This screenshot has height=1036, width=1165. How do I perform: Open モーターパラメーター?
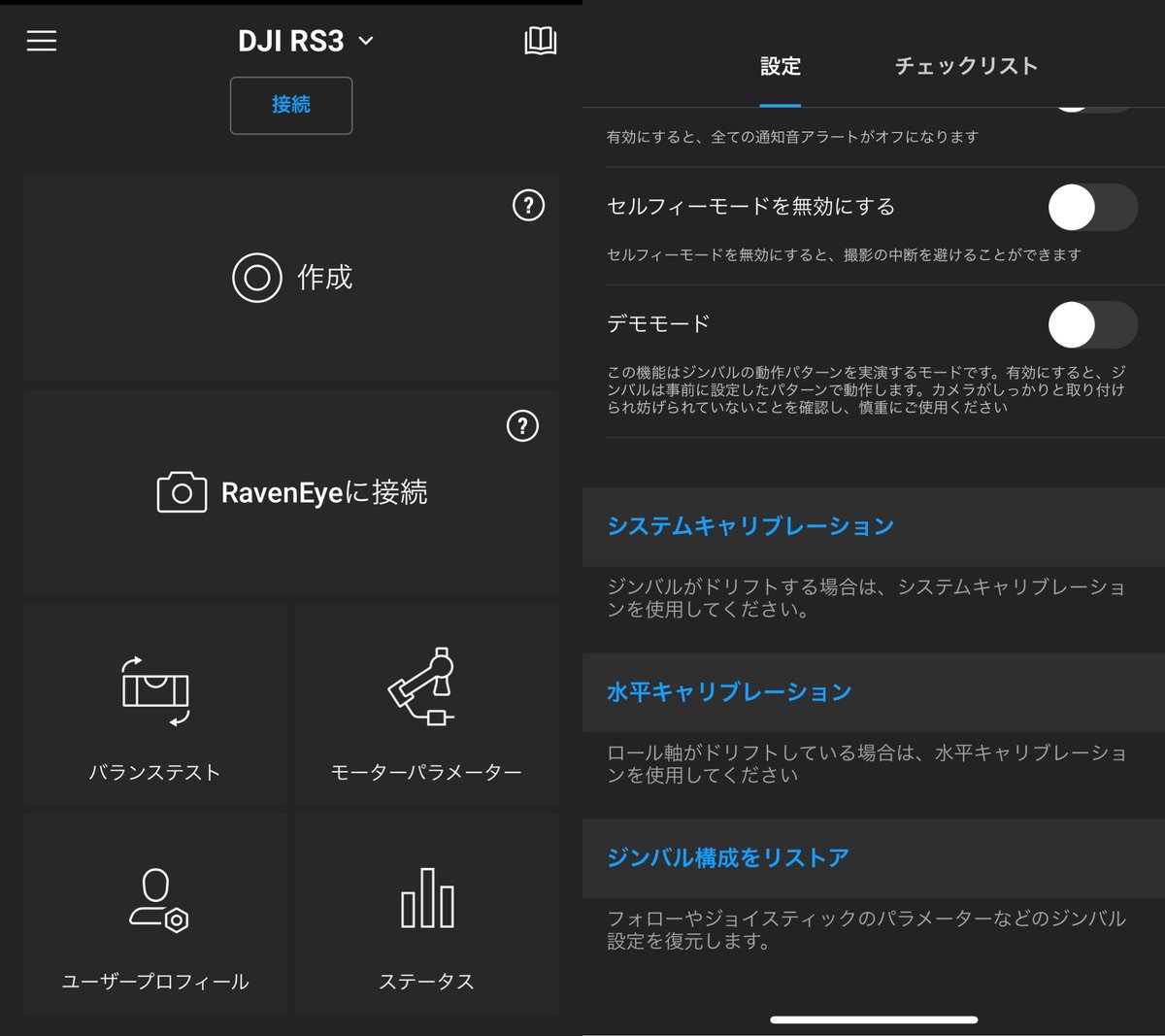pyautogui.click(x=426, y=706)
